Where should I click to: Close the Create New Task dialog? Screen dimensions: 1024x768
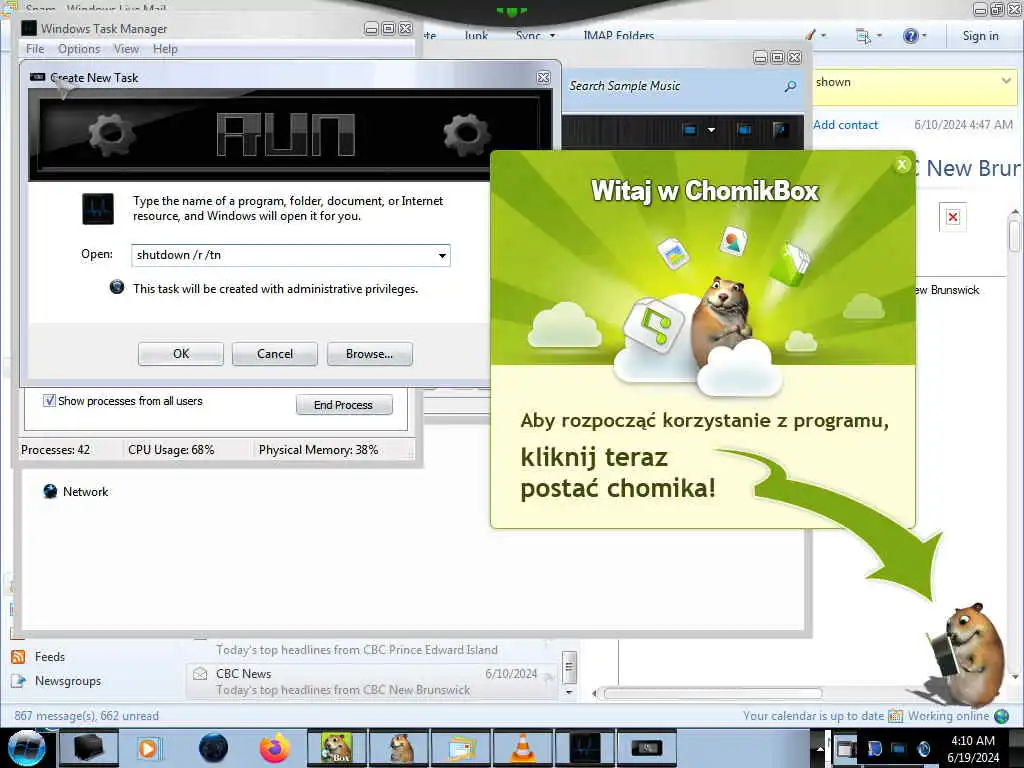pyautogui.click(x=543, y=78)
